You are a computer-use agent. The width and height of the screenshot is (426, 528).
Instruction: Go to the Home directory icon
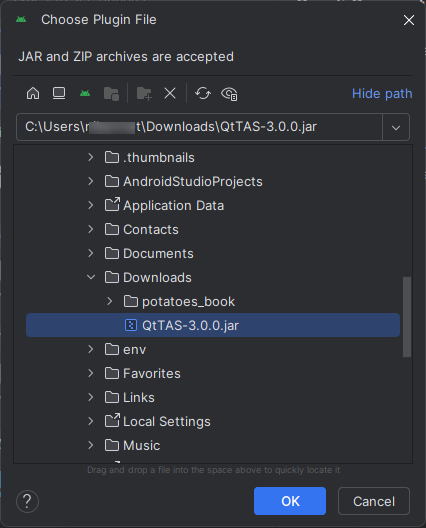33,93
